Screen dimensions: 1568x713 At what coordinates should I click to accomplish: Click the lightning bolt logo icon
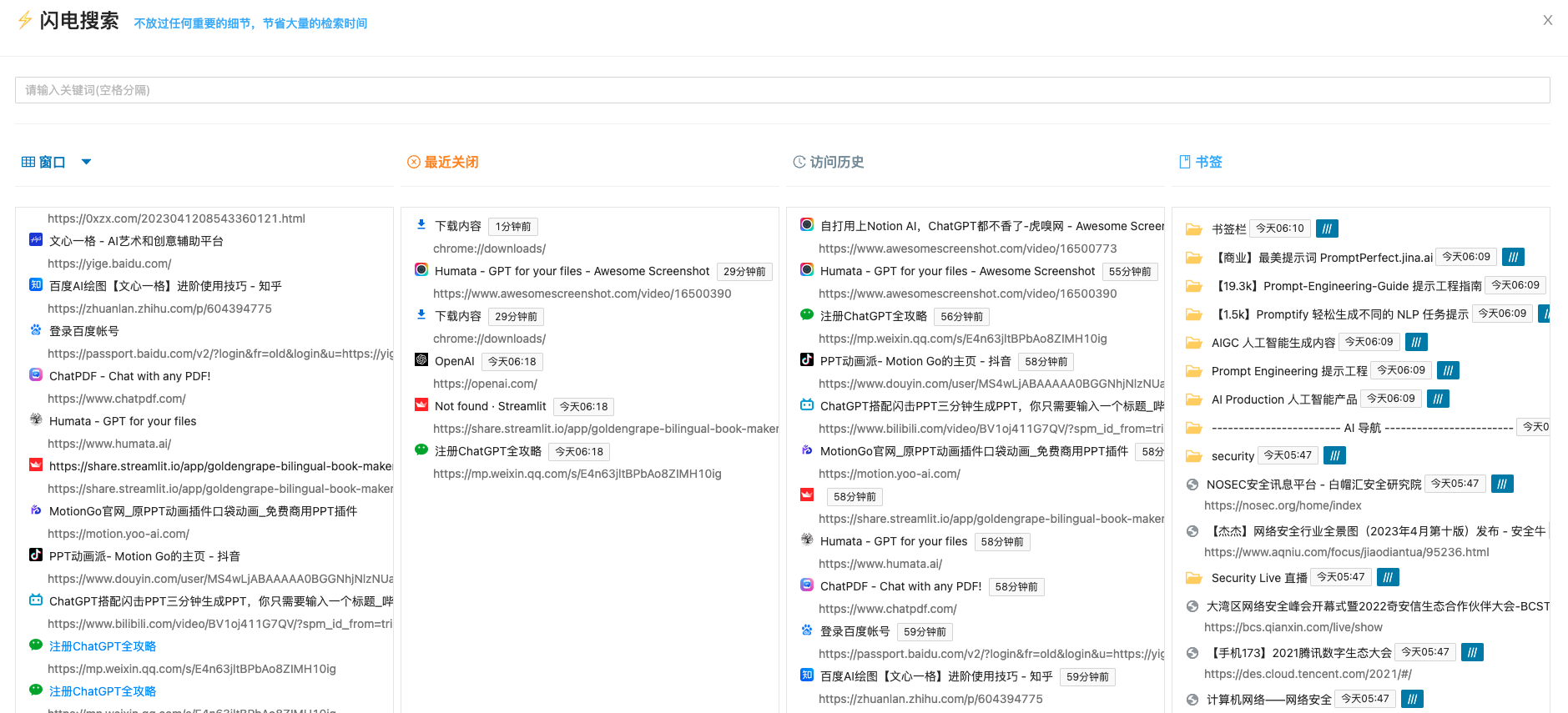coord(25,20)
